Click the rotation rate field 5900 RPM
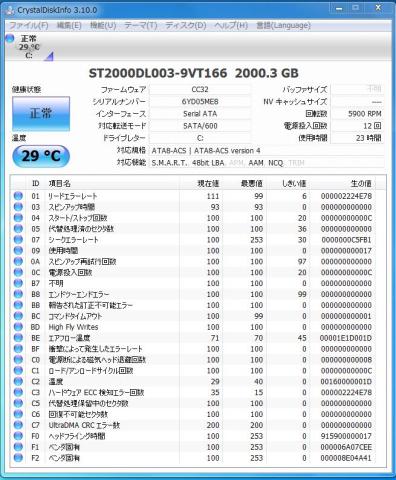Screen dimensions: 396x480 (x=357, y=114)
